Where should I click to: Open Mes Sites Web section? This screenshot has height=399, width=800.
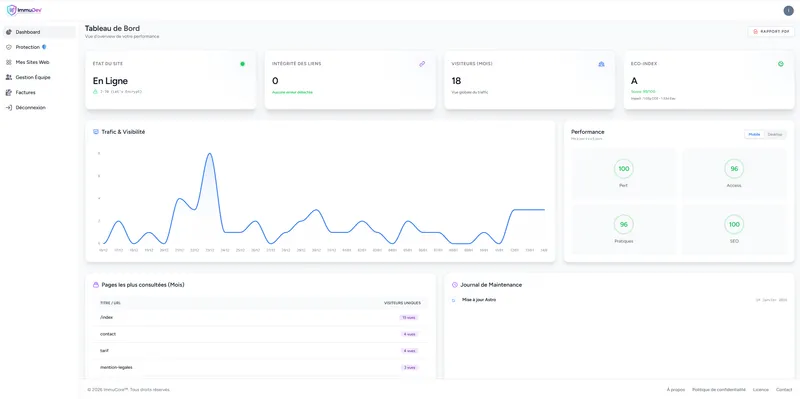pyautogui.click(x=39, y=62)
